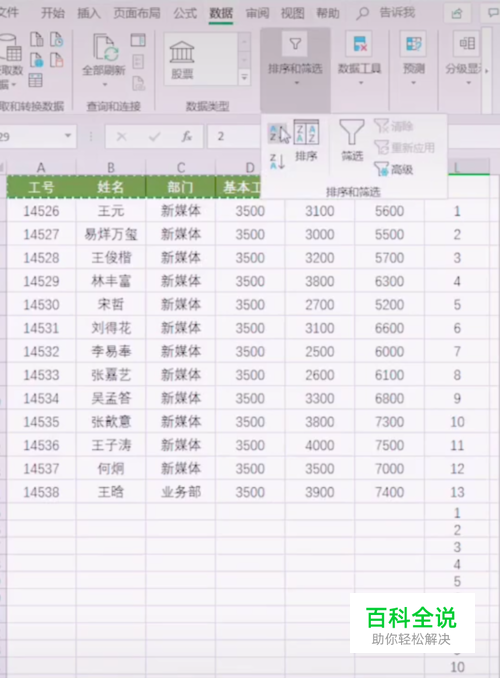The height and width of the screenshot is (678, 500).
Task: Click the 重新应用 reapply filter option
Action: pyautogui.click(x=404, y=148)
